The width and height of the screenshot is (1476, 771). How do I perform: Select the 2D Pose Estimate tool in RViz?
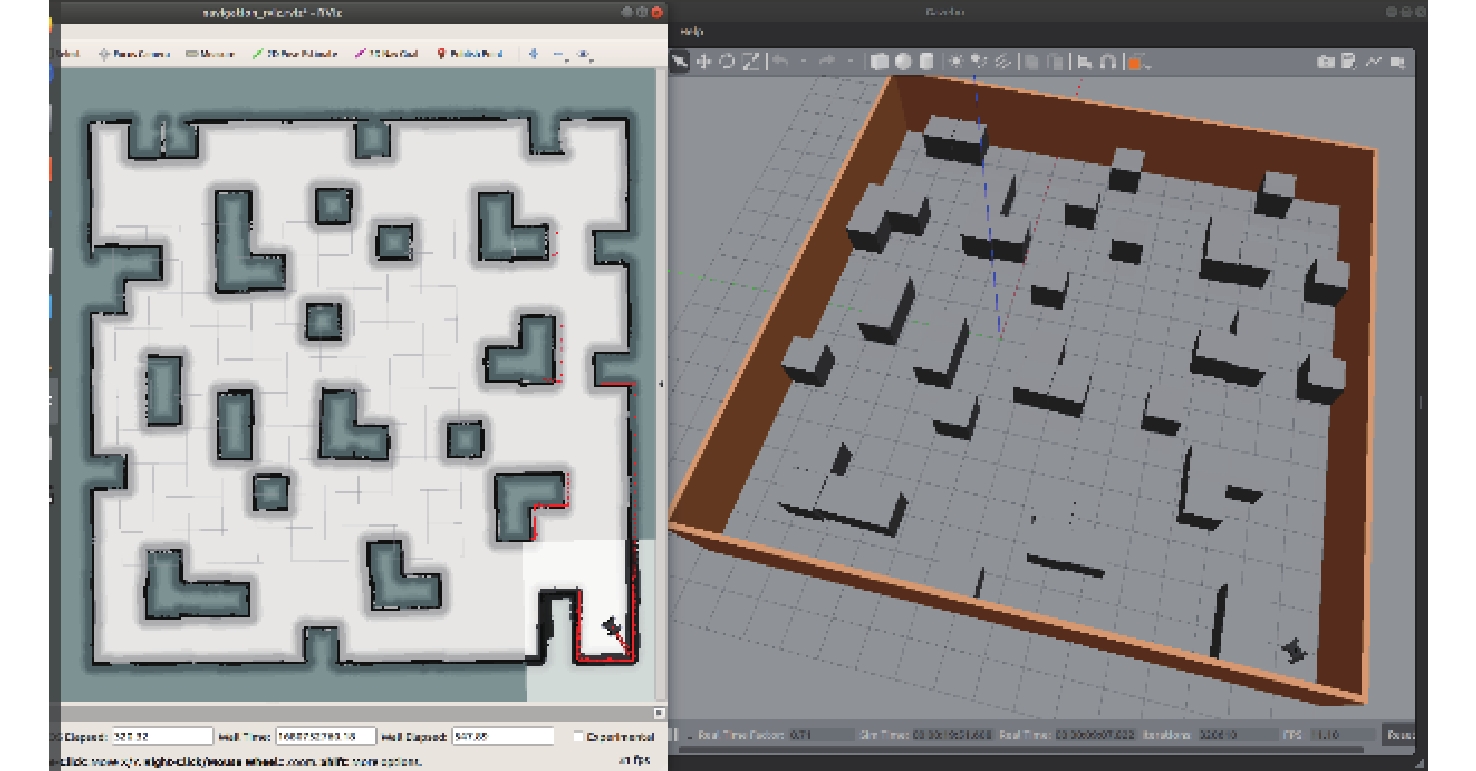click(x=294, y=54)
